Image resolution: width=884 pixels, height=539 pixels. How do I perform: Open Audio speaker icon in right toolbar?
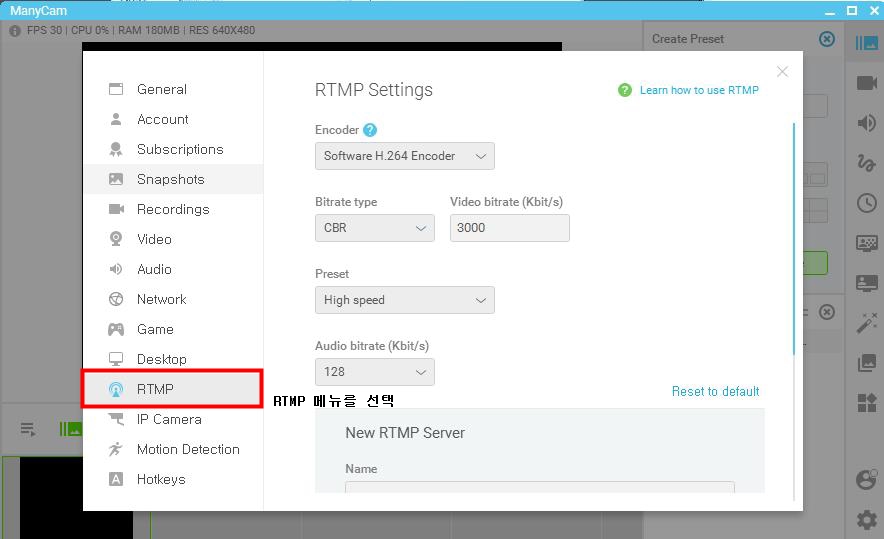click(867, 123)
